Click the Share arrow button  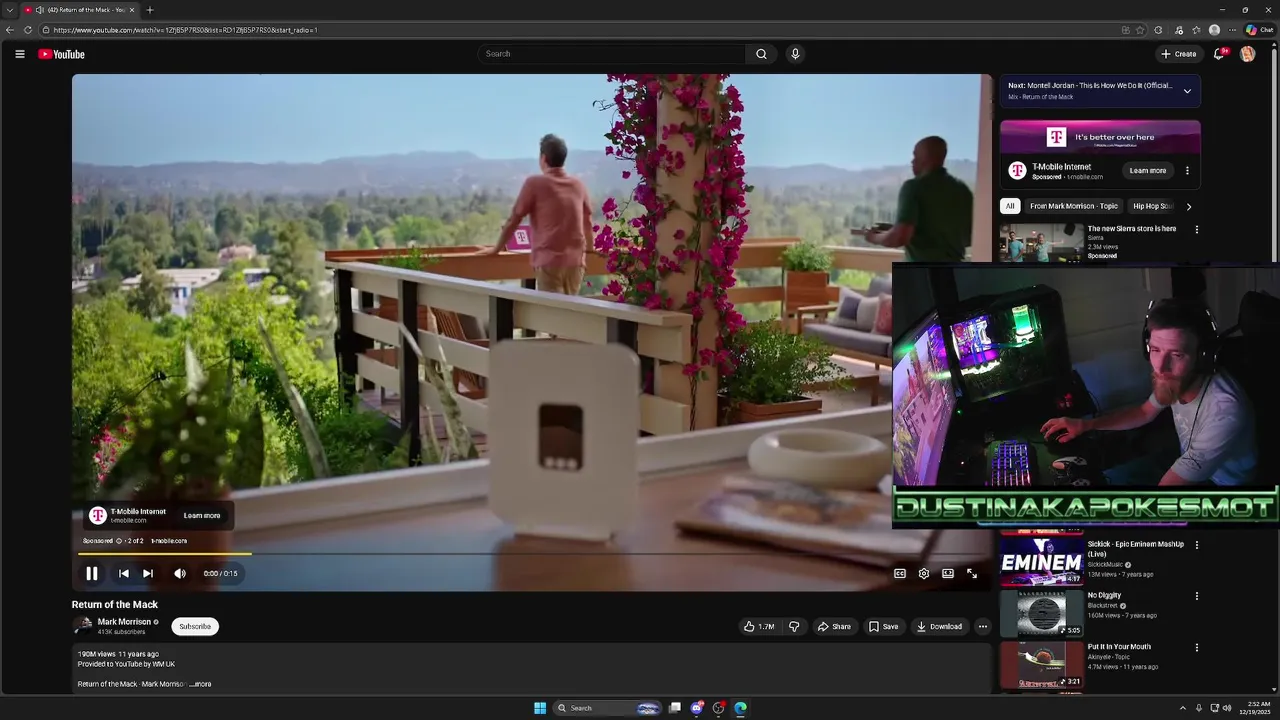(x=834, y=626)
